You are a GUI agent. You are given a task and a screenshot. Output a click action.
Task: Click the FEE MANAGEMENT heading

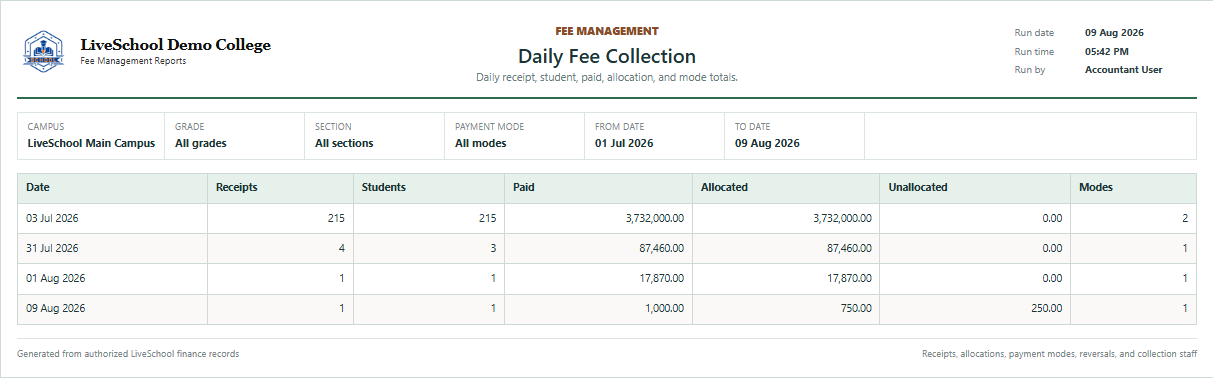(607, 31)
